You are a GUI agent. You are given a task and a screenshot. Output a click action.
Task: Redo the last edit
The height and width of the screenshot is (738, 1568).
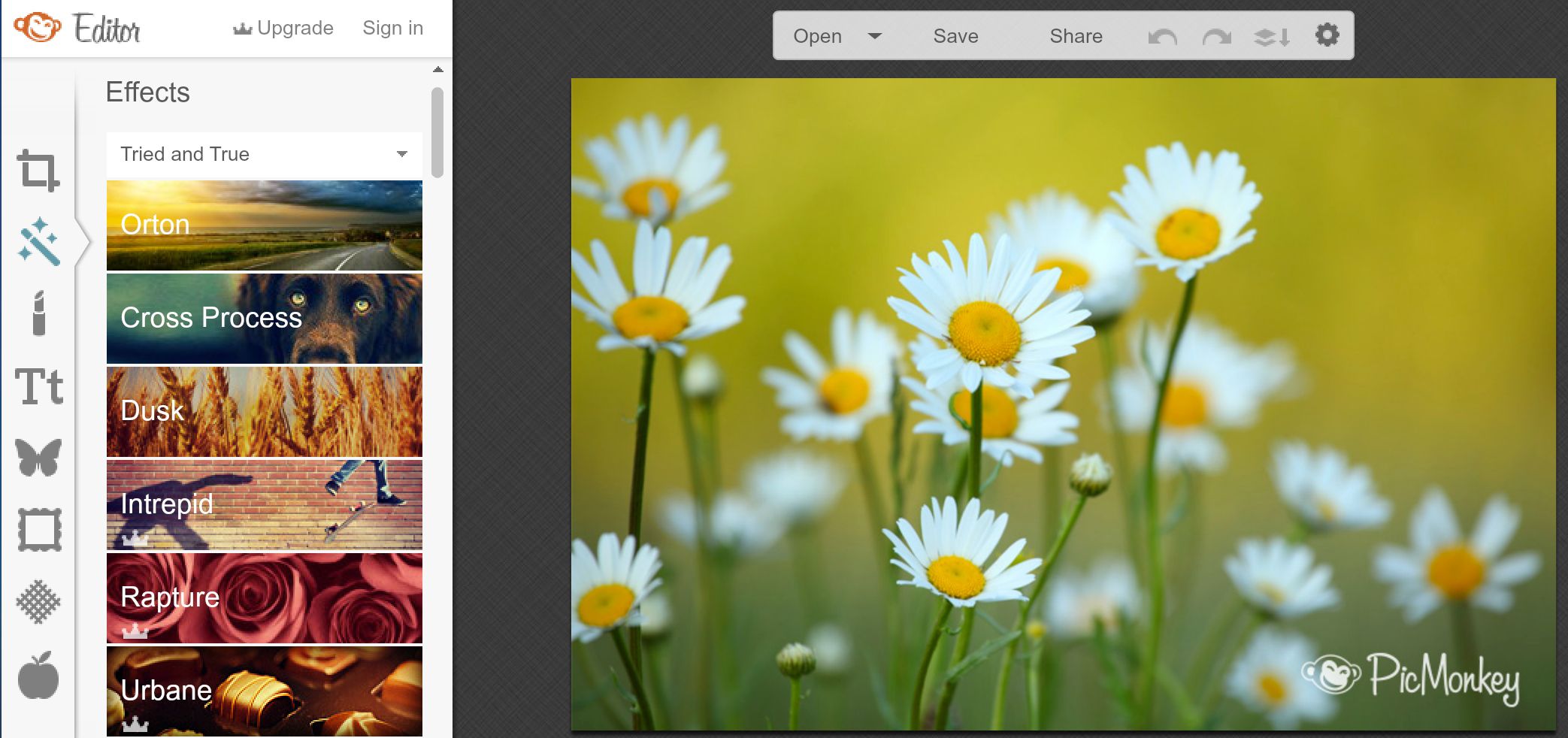pos(1216,36)
